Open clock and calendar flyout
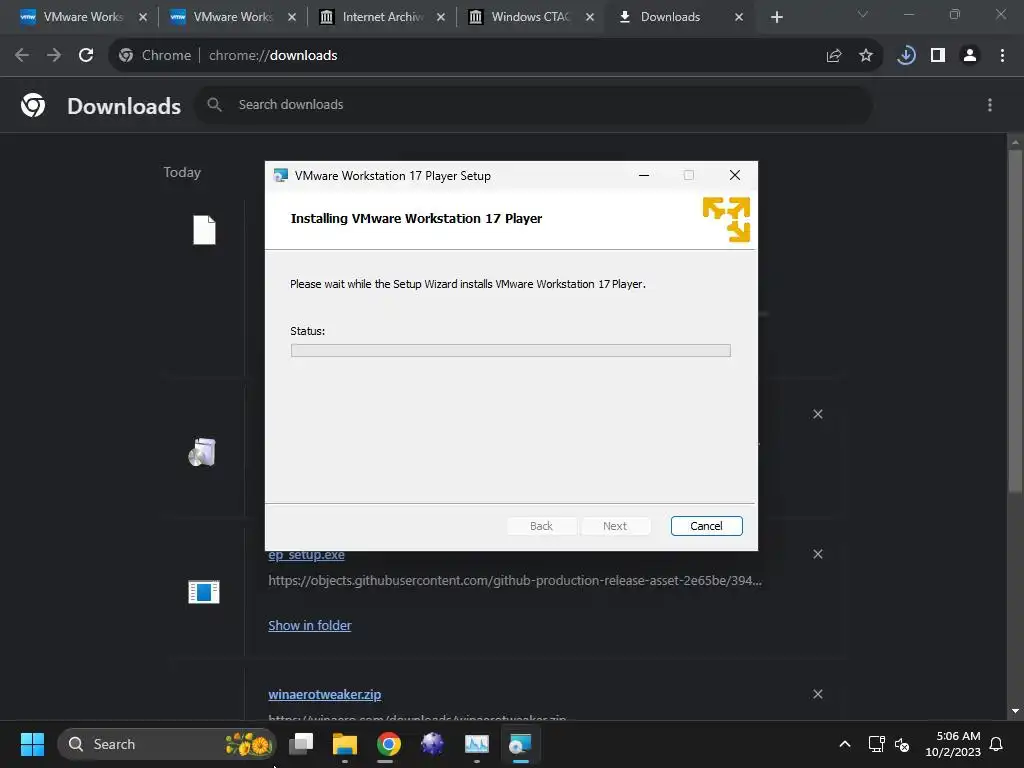The image size is (1024, 768). click(x=953, y=744)
